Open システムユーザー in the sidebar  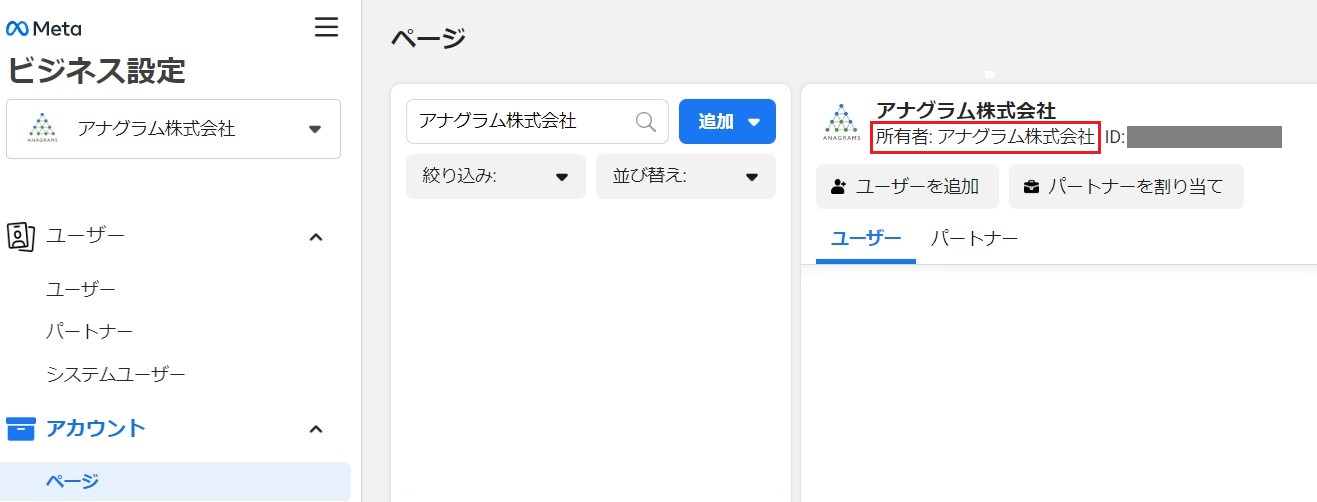[x=116, y=375]
